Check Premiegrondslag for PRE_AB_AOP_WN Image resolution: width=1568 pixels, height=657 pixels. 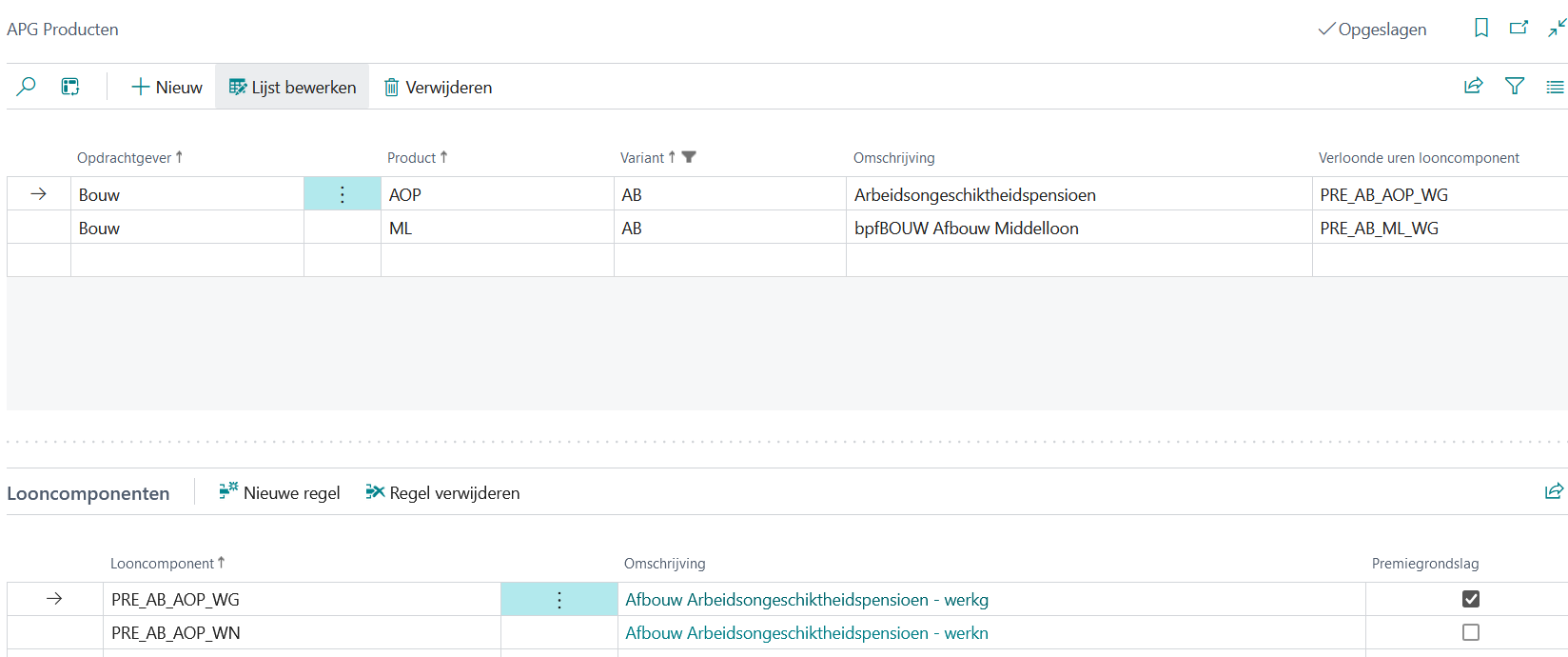point(1470,632)
